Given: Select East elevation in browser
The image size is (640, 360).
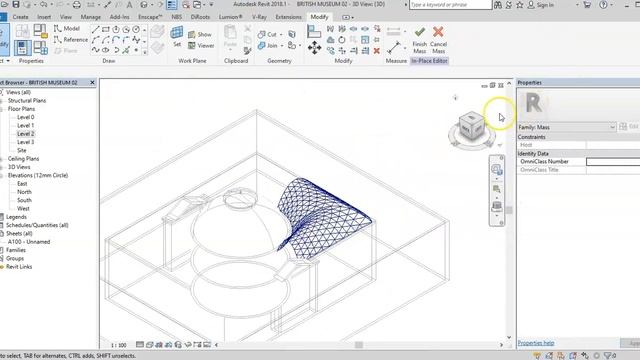Looking at the screenshot, I should 22,184.
